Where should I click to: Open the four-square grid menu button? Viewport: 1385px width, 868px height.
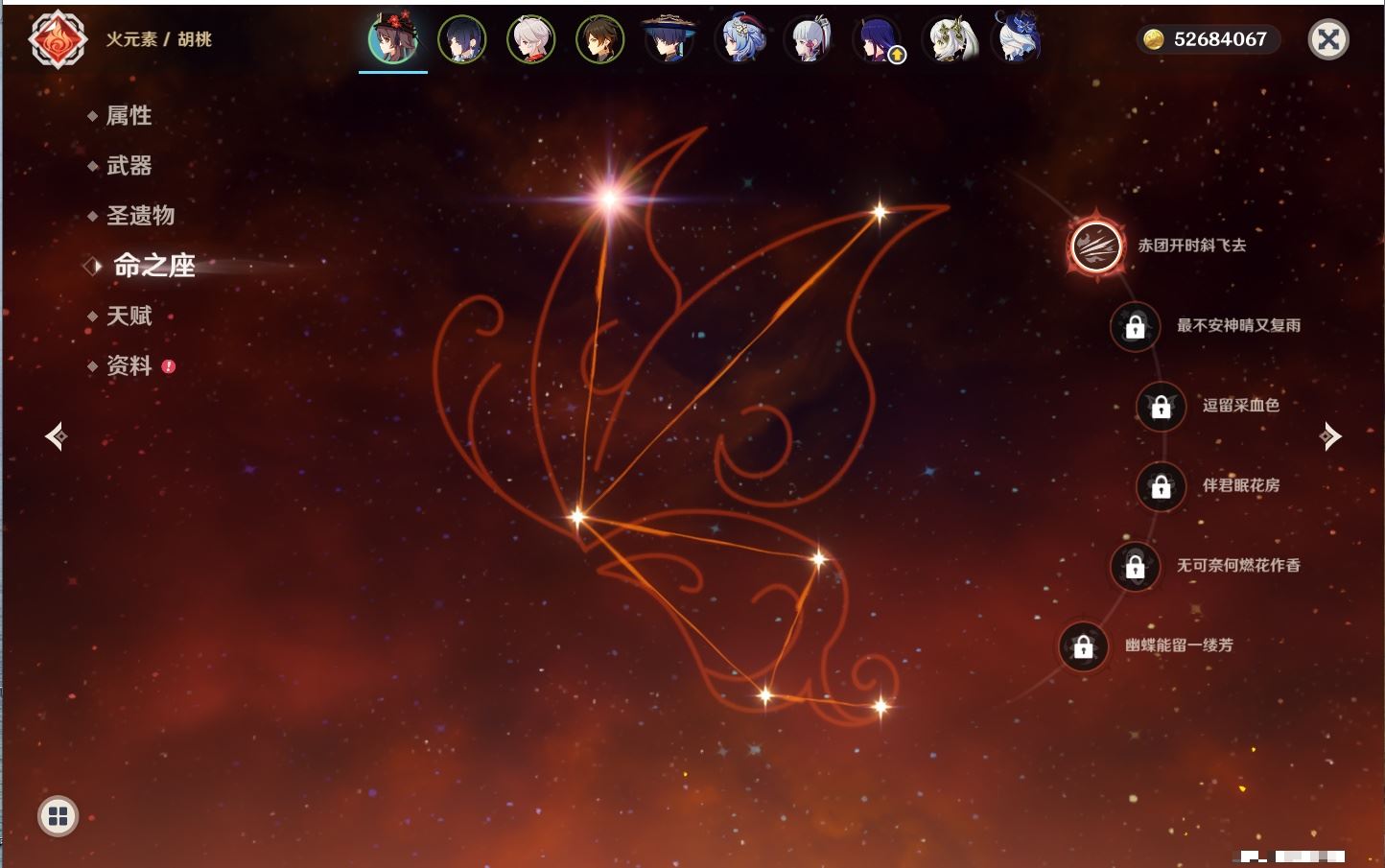pyautogui.click(x=58, y=816)
